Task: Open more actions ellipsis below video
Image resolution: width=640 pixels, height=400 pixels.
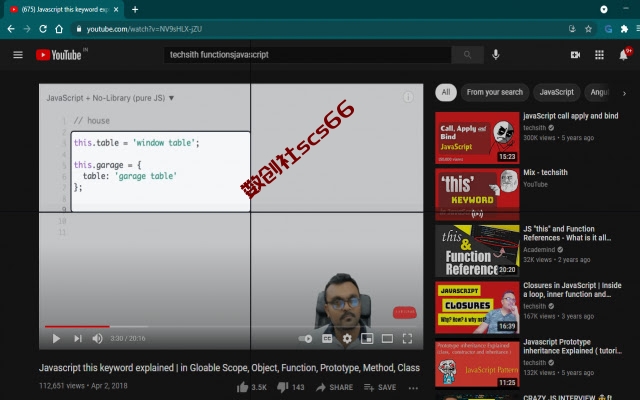Action: click(x=413, y=387)
